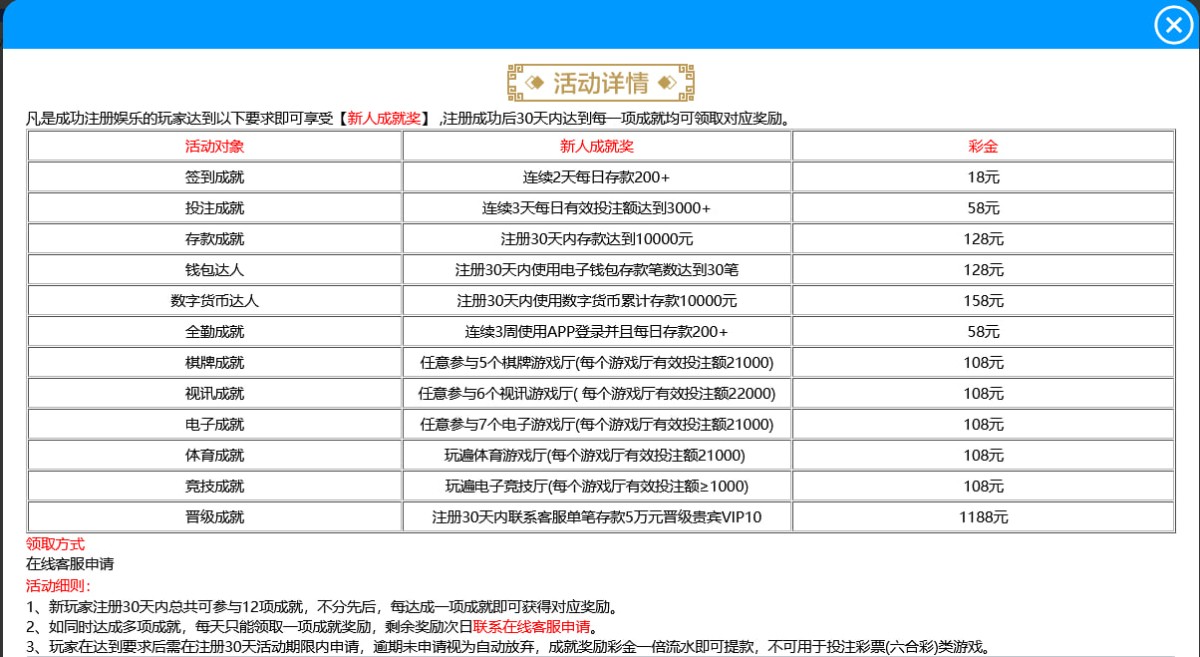
Task: Click the 钱包达人 row label
Action: pyautogui.click(x=215, y=270)
